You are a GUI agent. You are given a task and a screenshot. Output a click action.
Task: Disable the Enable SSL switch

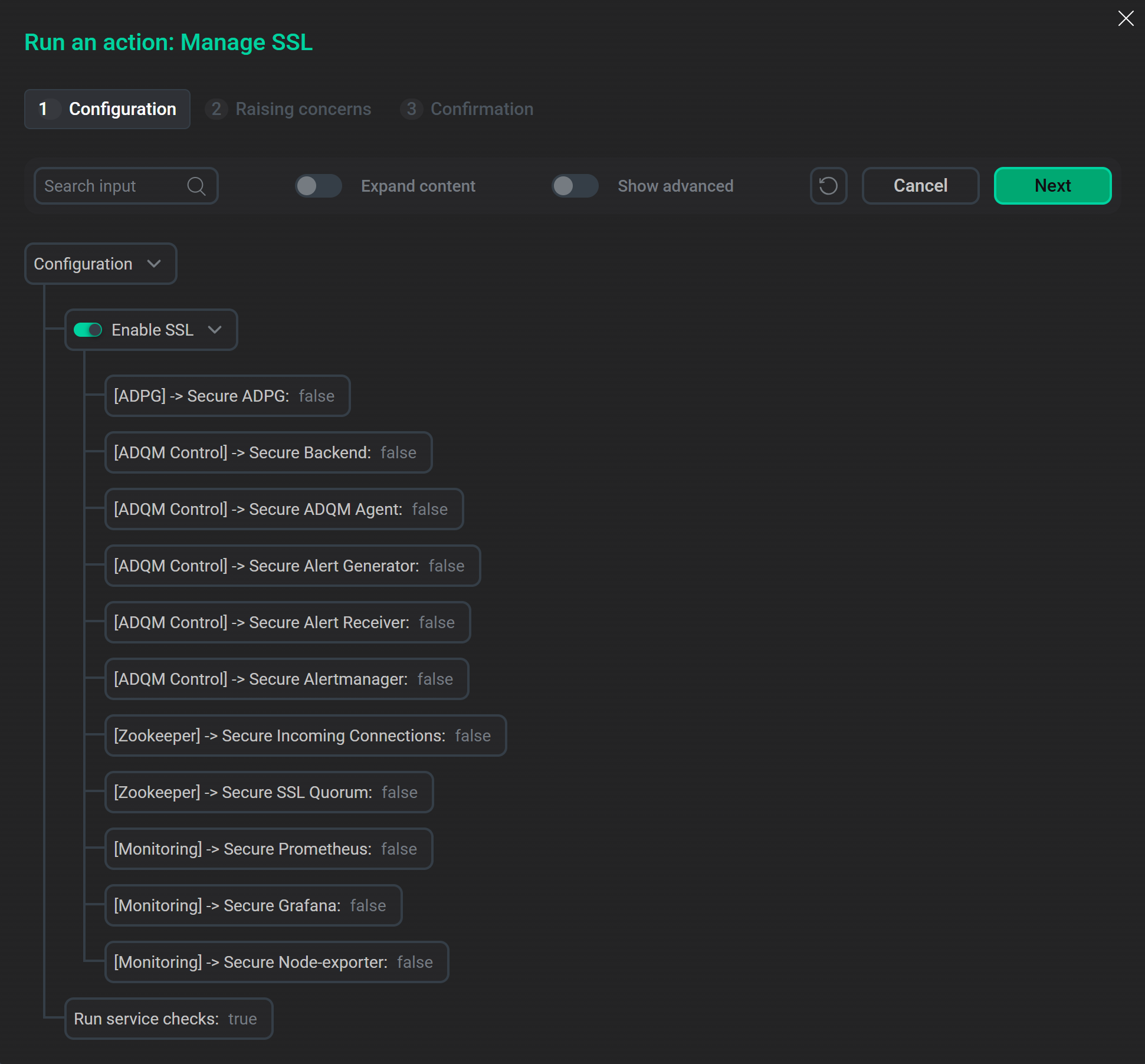[x=88, y=330]
